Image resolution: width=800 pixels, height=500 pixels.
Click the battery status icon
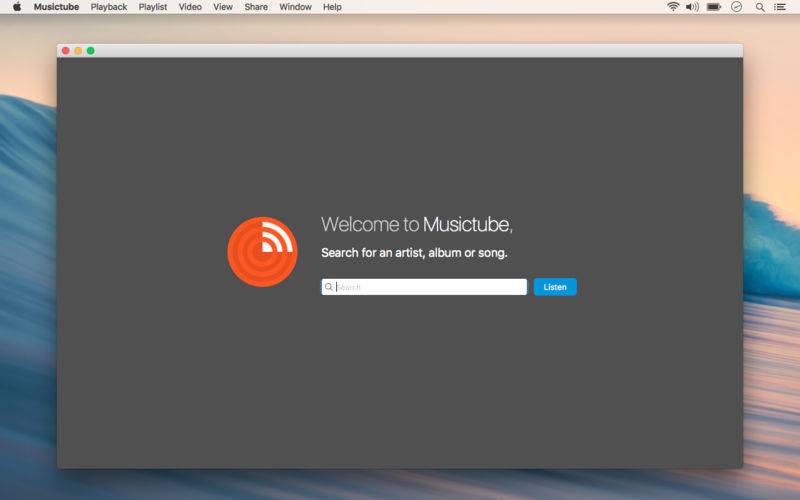click(x=713, y=7)
